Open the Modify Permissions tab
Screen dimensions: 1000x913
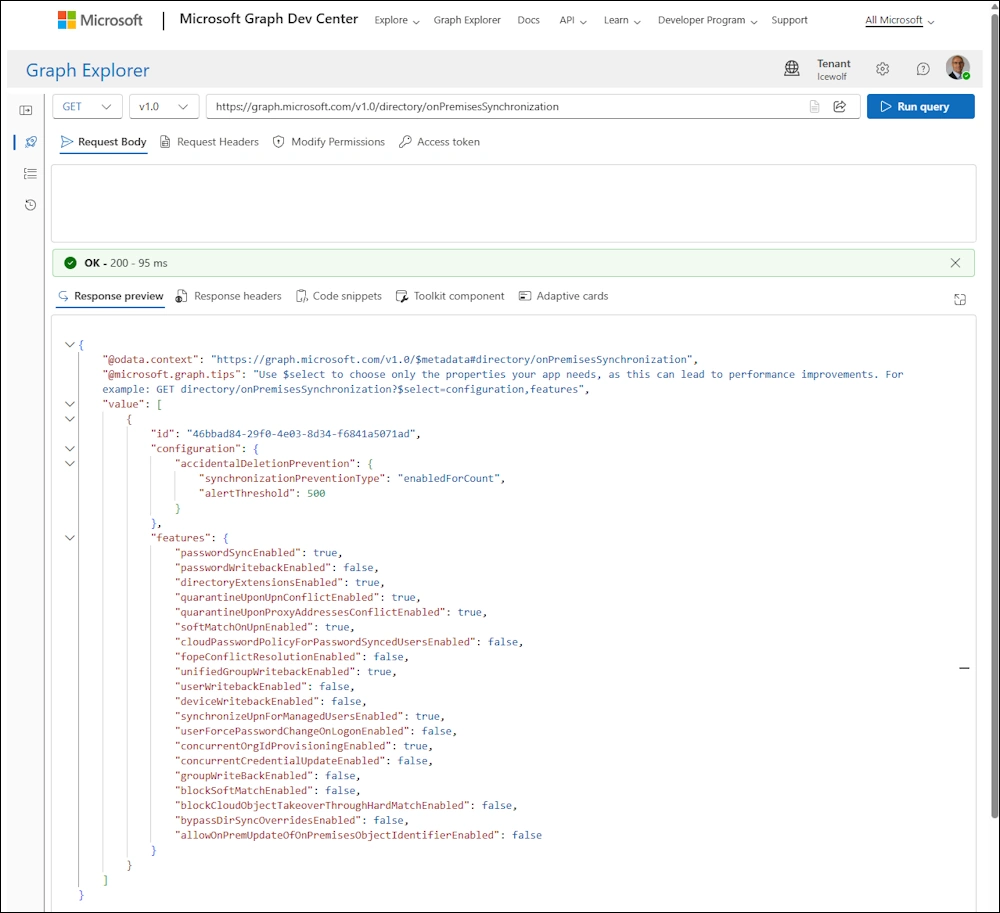click(328, 142)
